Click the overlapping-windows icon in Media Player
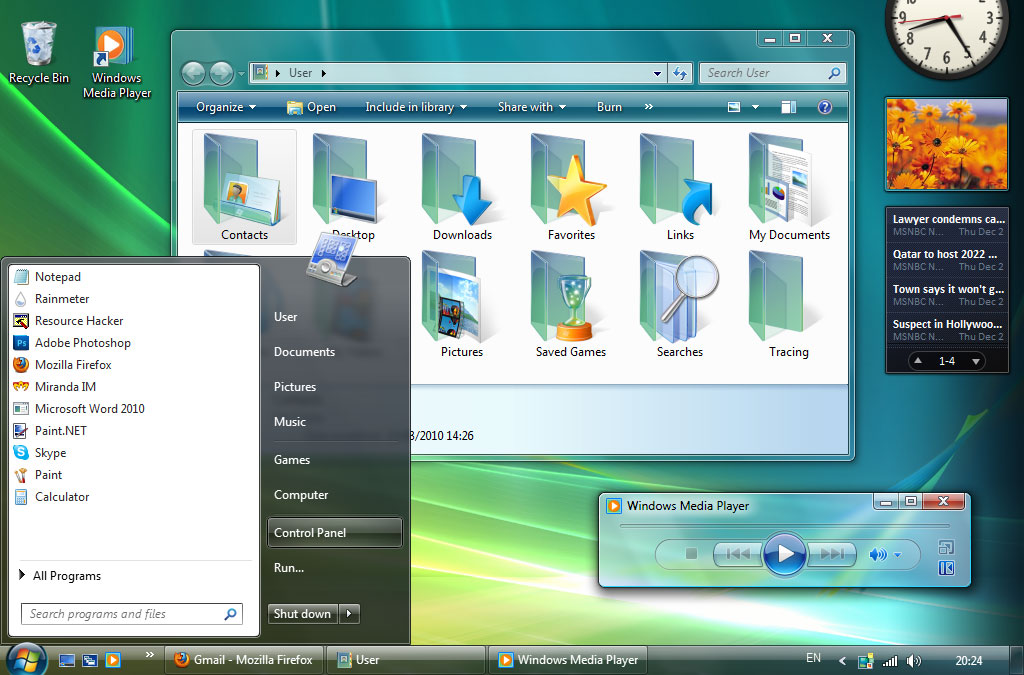The width and height of the screenshot is (1024, 675). click(946, 547)
